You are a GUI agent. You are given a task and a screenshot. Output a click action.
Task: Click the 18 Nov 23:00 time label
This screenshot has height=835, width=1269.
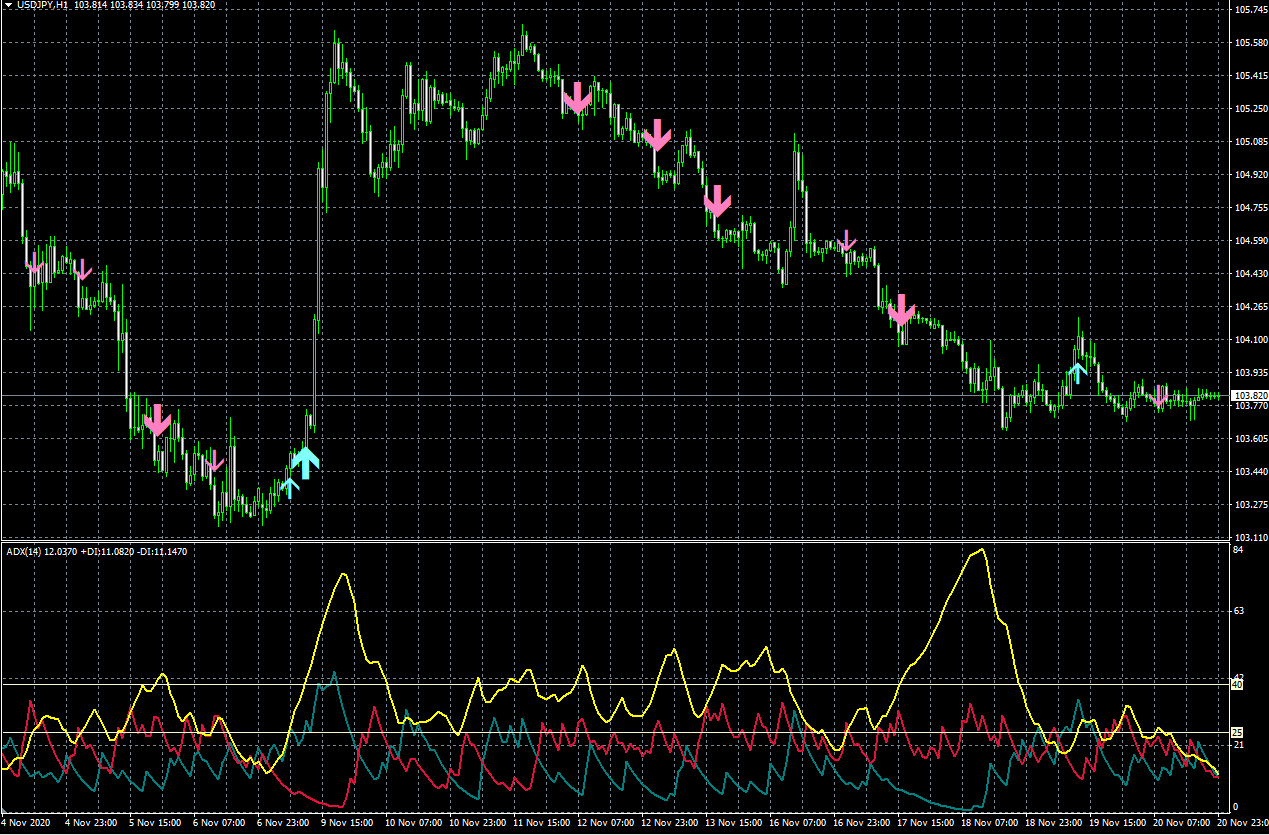[1052, 823]
